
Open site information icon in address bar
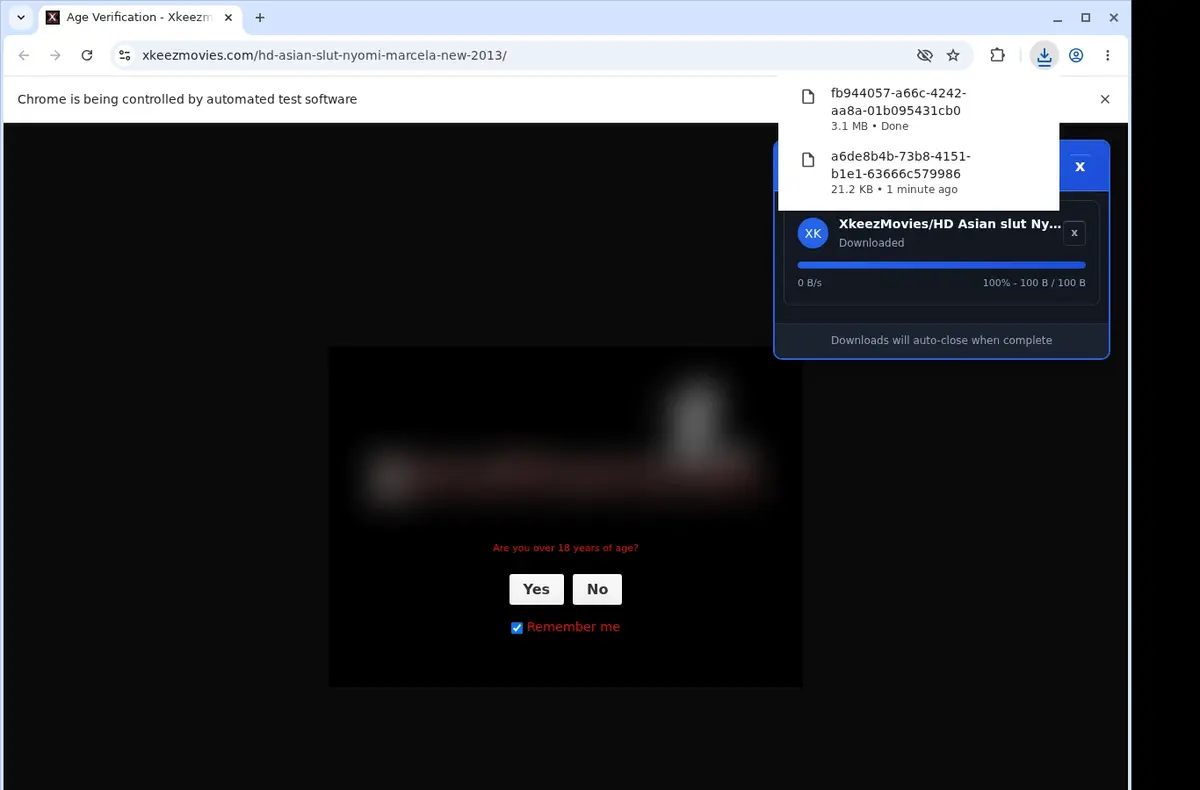pos(124,56)
